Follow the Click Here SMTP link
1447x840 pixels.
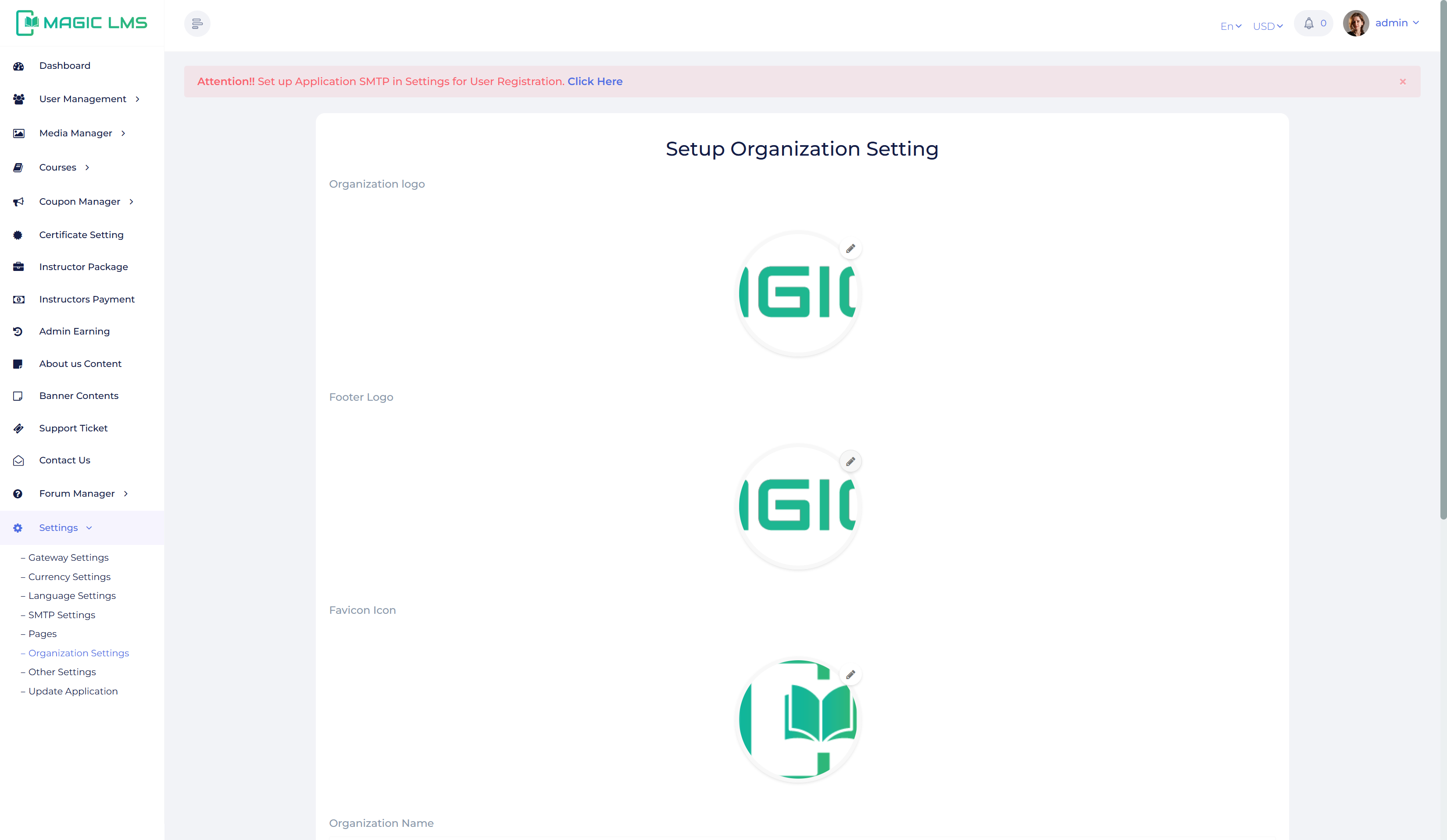point(595,82)
